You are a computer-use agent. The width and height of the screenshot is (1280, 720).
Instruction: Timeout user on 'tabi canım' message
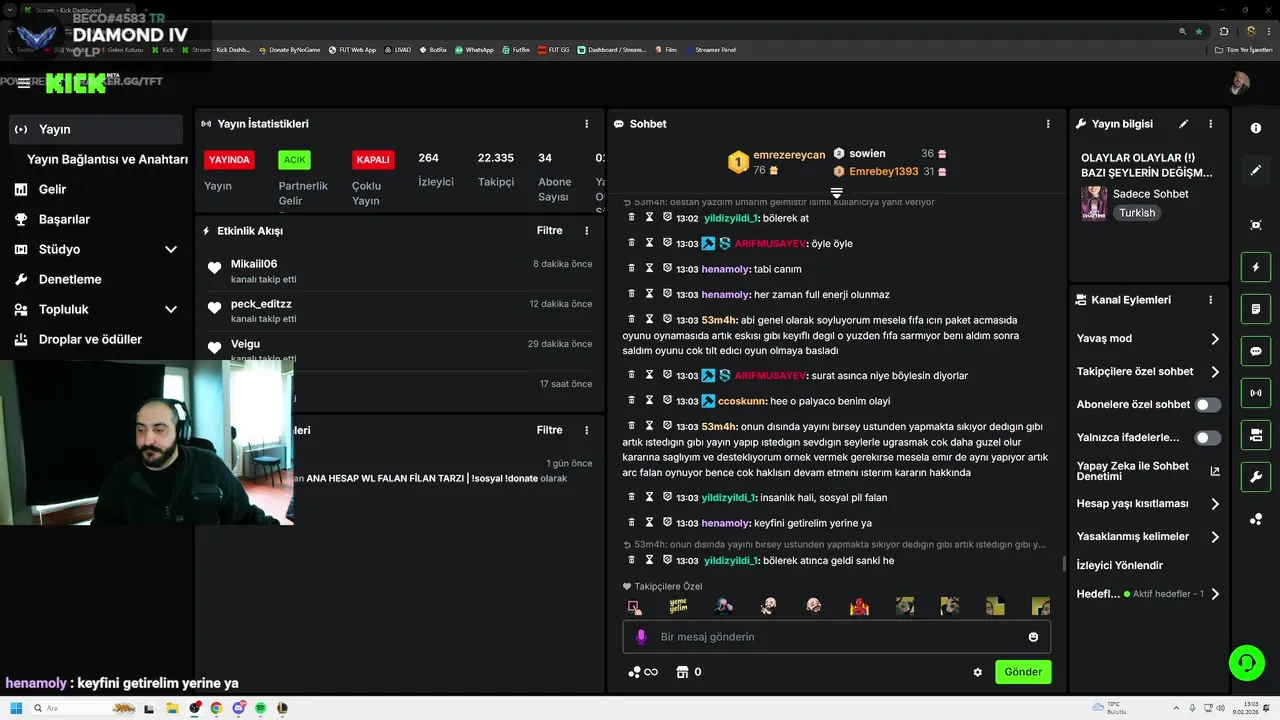point(649,268)
